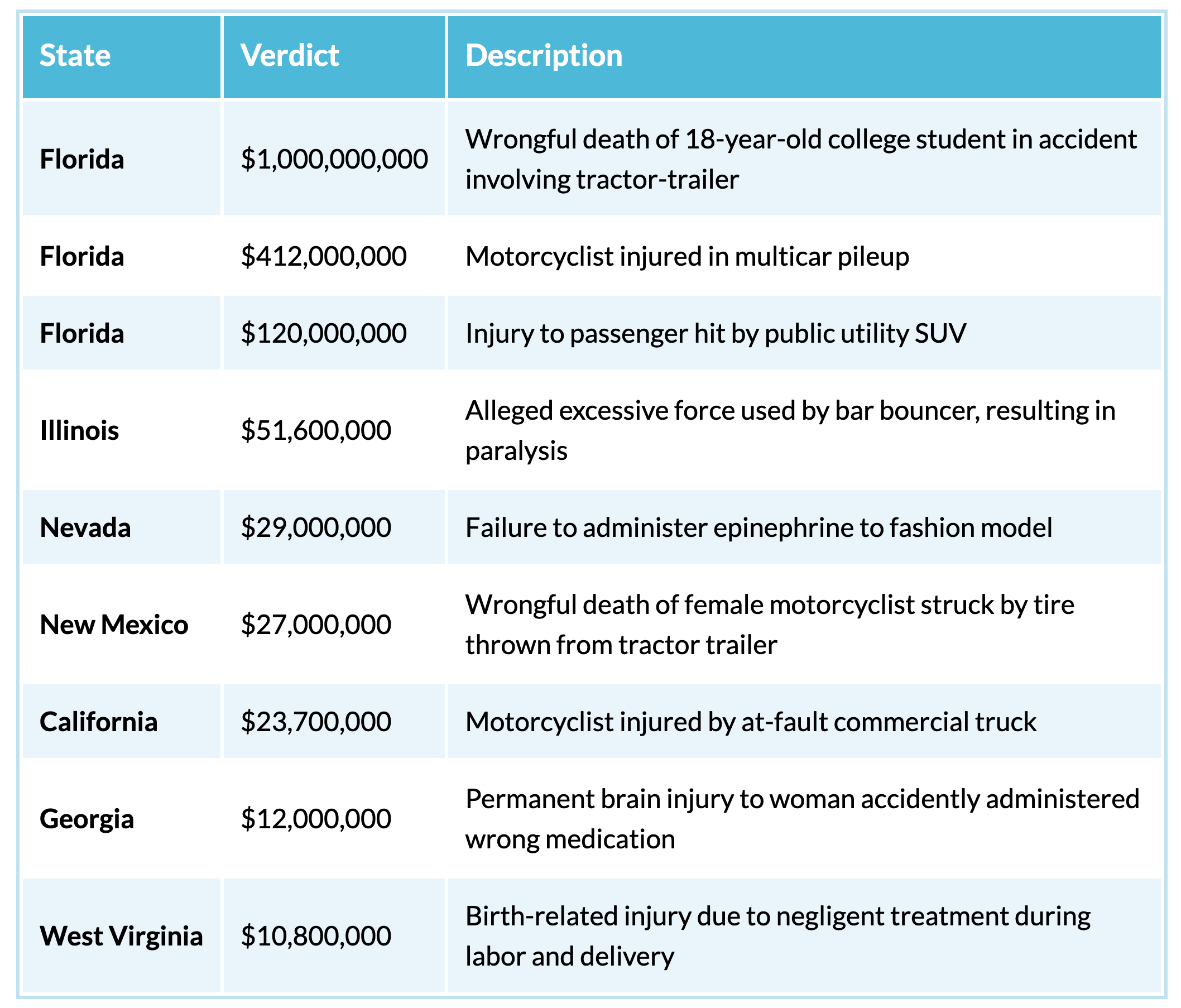Click the $23,700,000 verdict amount
This screenshot has height=1008, width=1181.
pyautogui.click(x=316, y=722)
